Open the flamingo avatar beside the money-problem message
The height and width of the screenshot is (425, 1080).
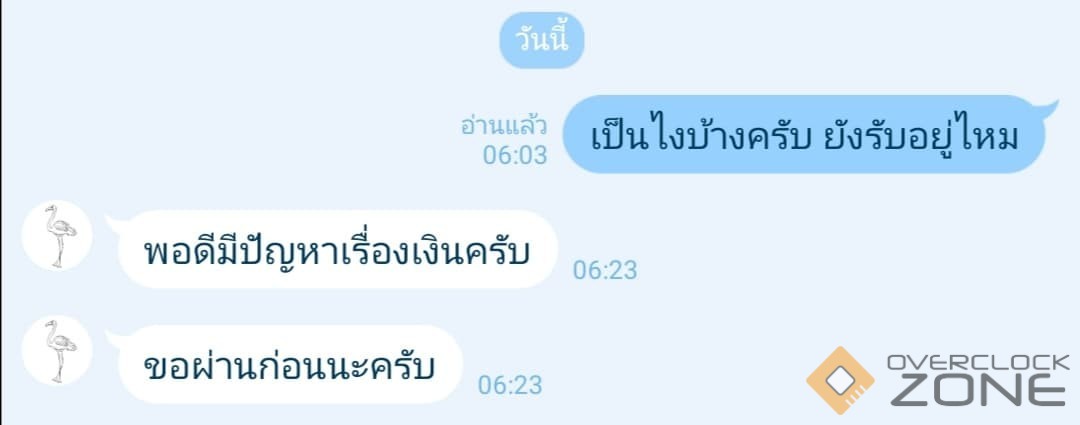pyautogui.click(x=57, y=235)
